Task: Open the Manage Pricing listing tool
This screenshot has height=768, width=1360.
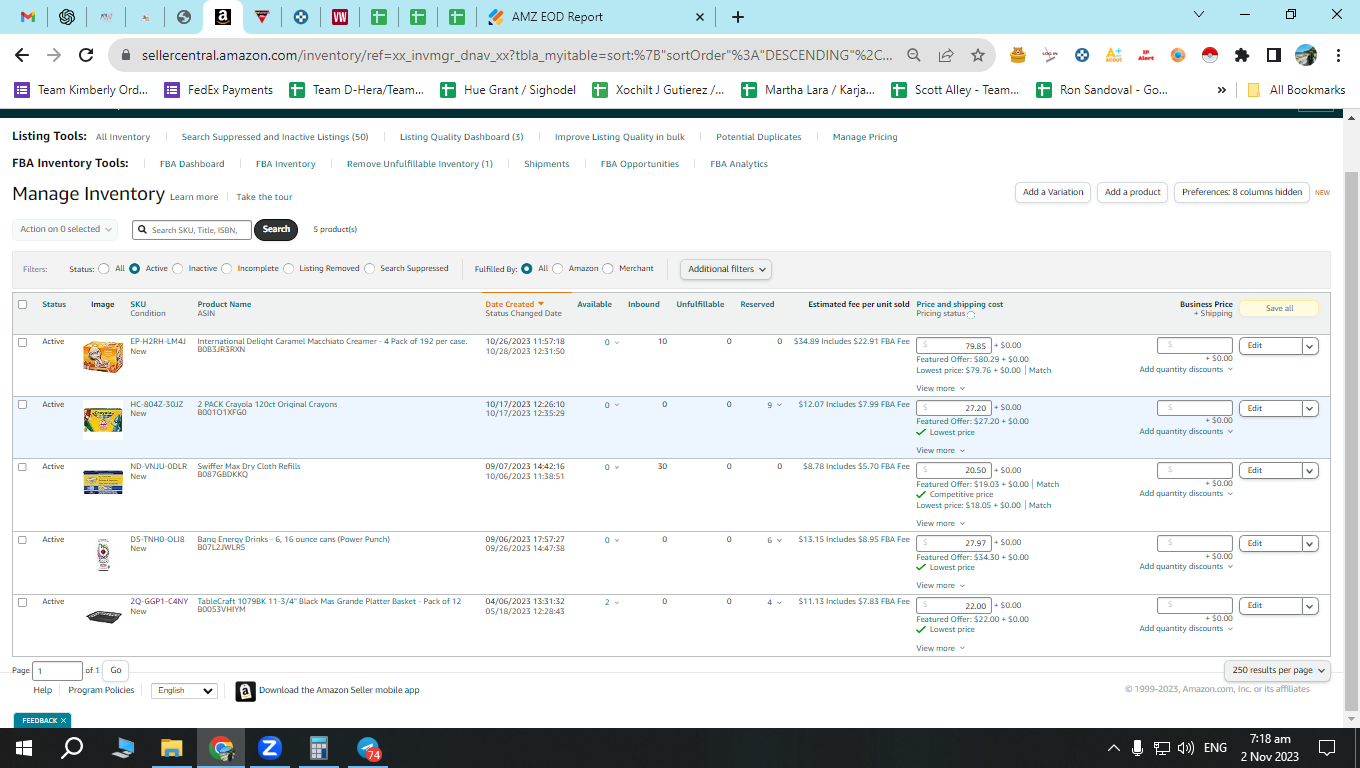Action: tap(865, 137)
